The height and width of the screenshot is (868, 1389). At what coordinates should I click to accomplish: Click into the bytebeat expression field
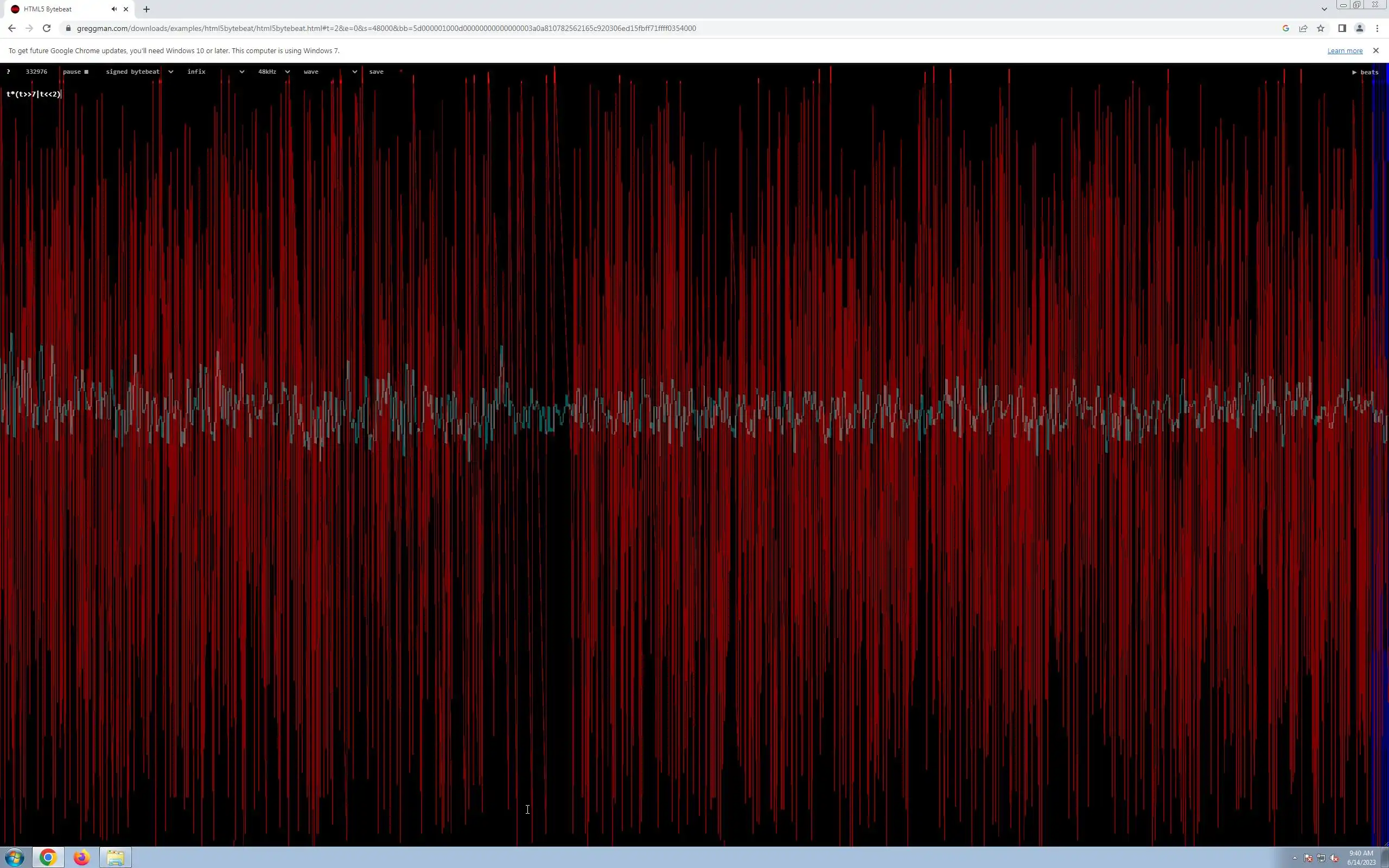33,94
